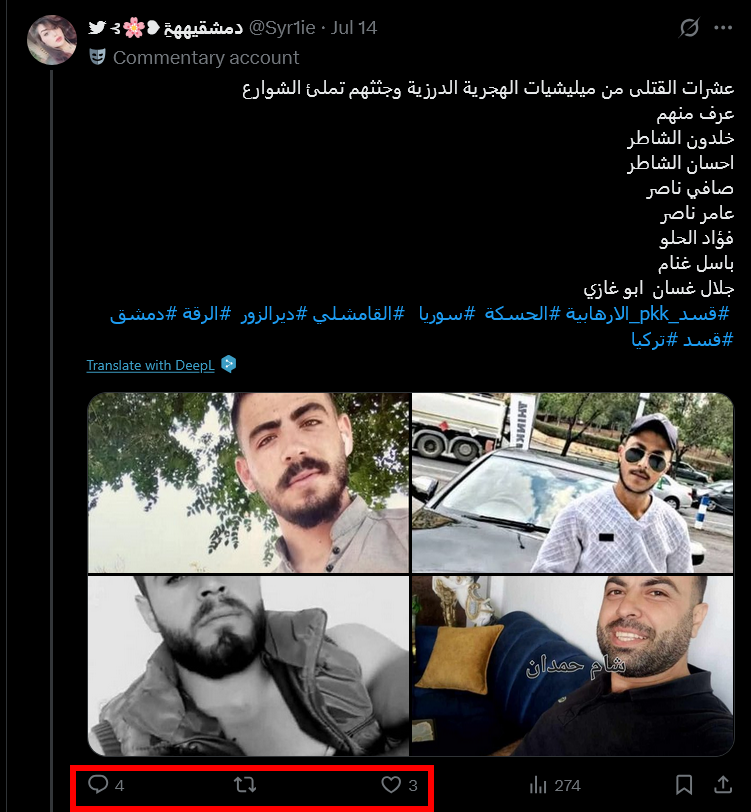
Task: Click the share upload icon
Action: pyautogui.click(x=723, y=785)
